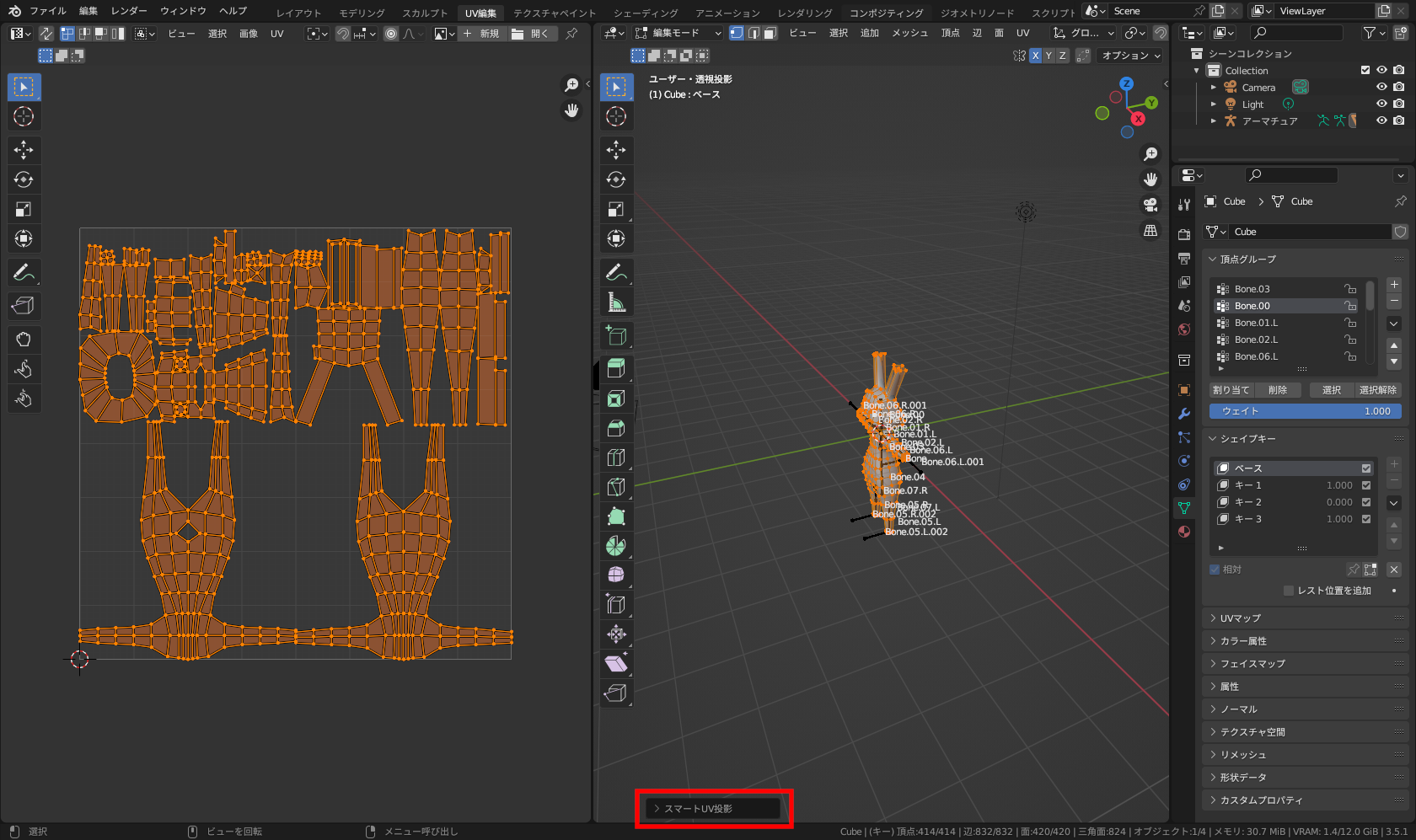Image resolution: width=1416 pixels, height=840 pixels.
Task: Select the Measure tool in the 3D viewport
Action: (x=616, y=301)
